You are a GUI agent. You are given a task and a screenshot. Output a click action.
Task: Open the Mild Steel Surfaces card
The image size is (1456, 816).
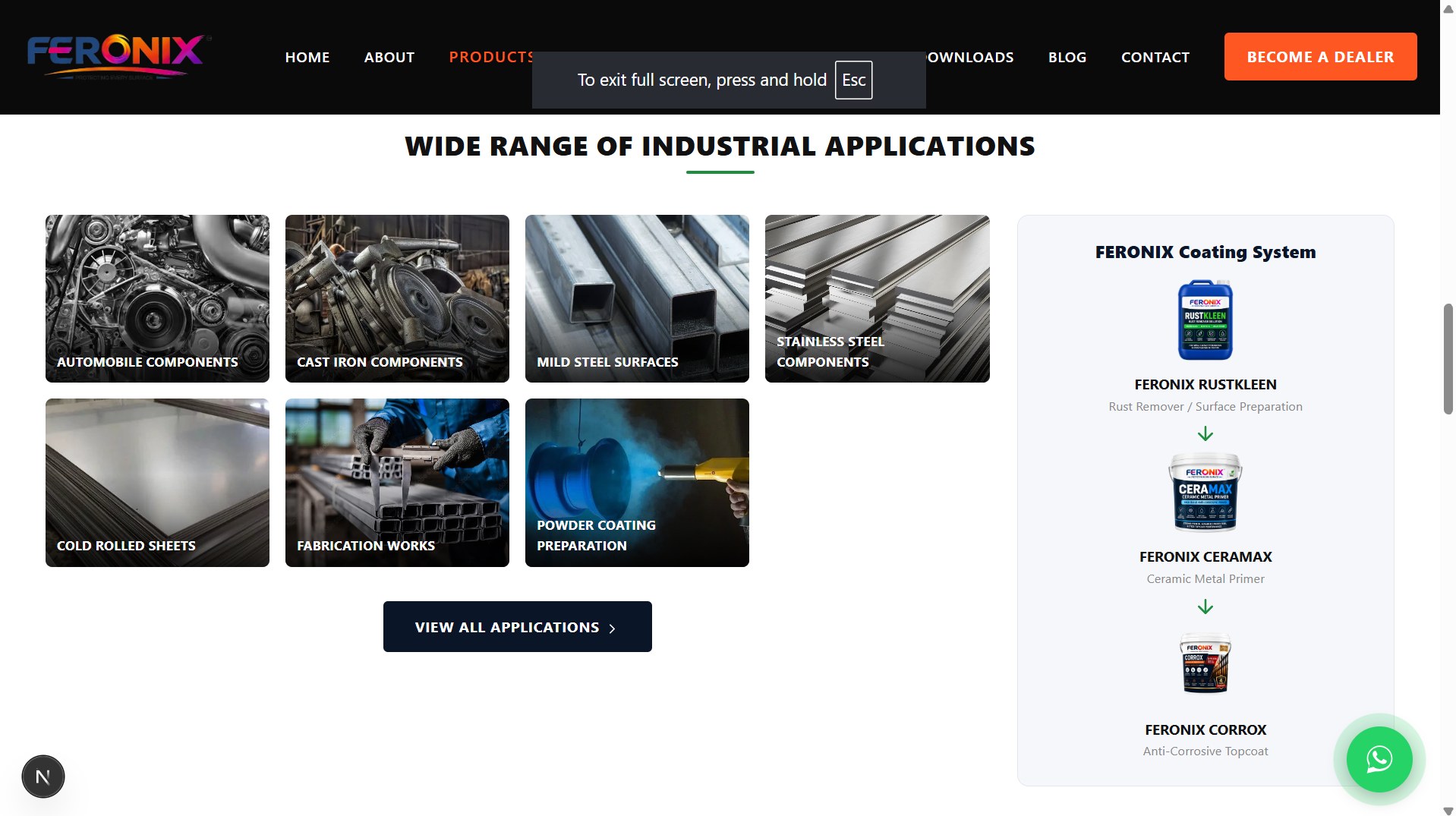click(x=637, y=298)
